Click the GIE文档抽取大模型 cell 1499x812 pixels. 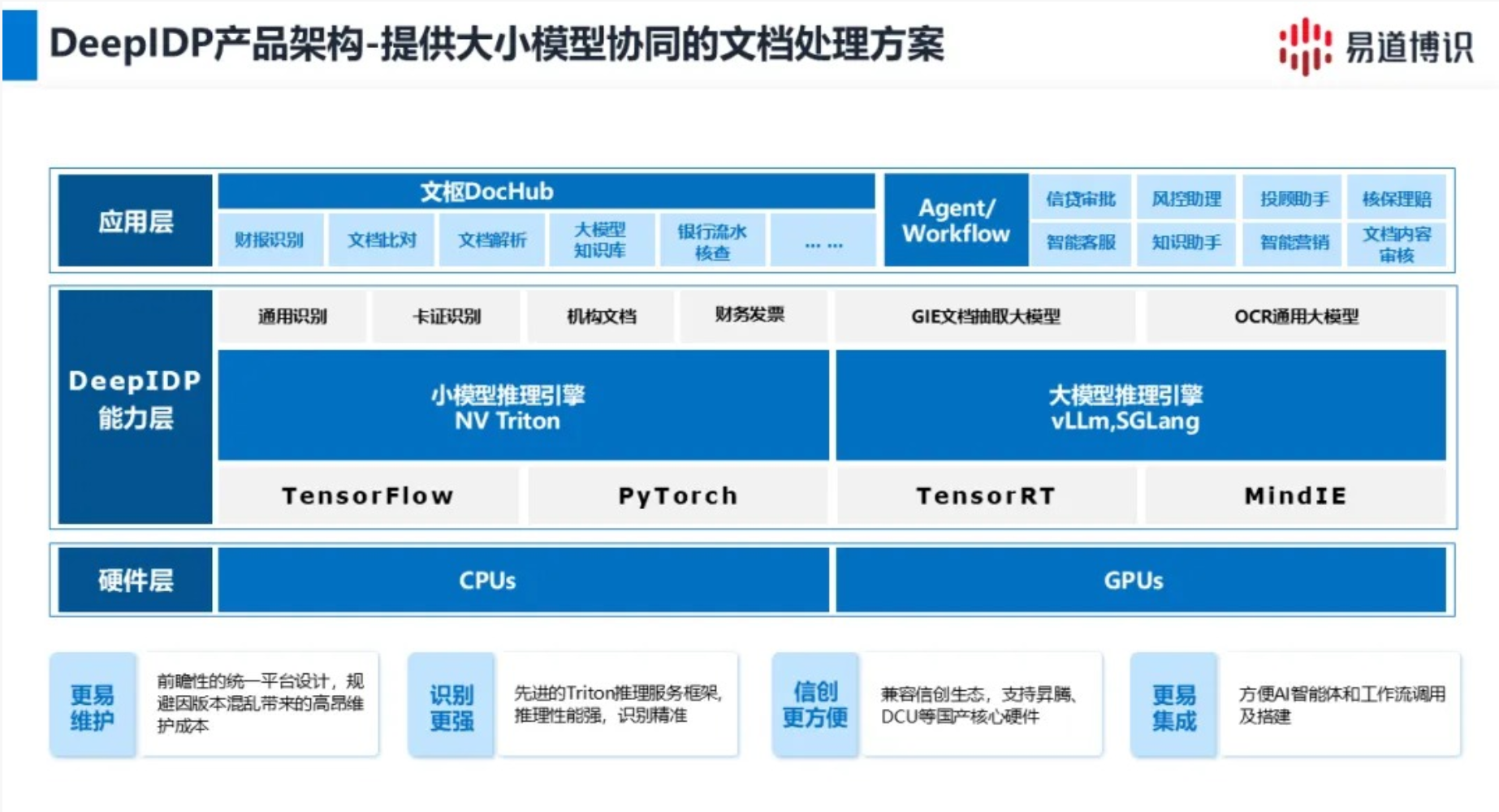coord(985,317)
